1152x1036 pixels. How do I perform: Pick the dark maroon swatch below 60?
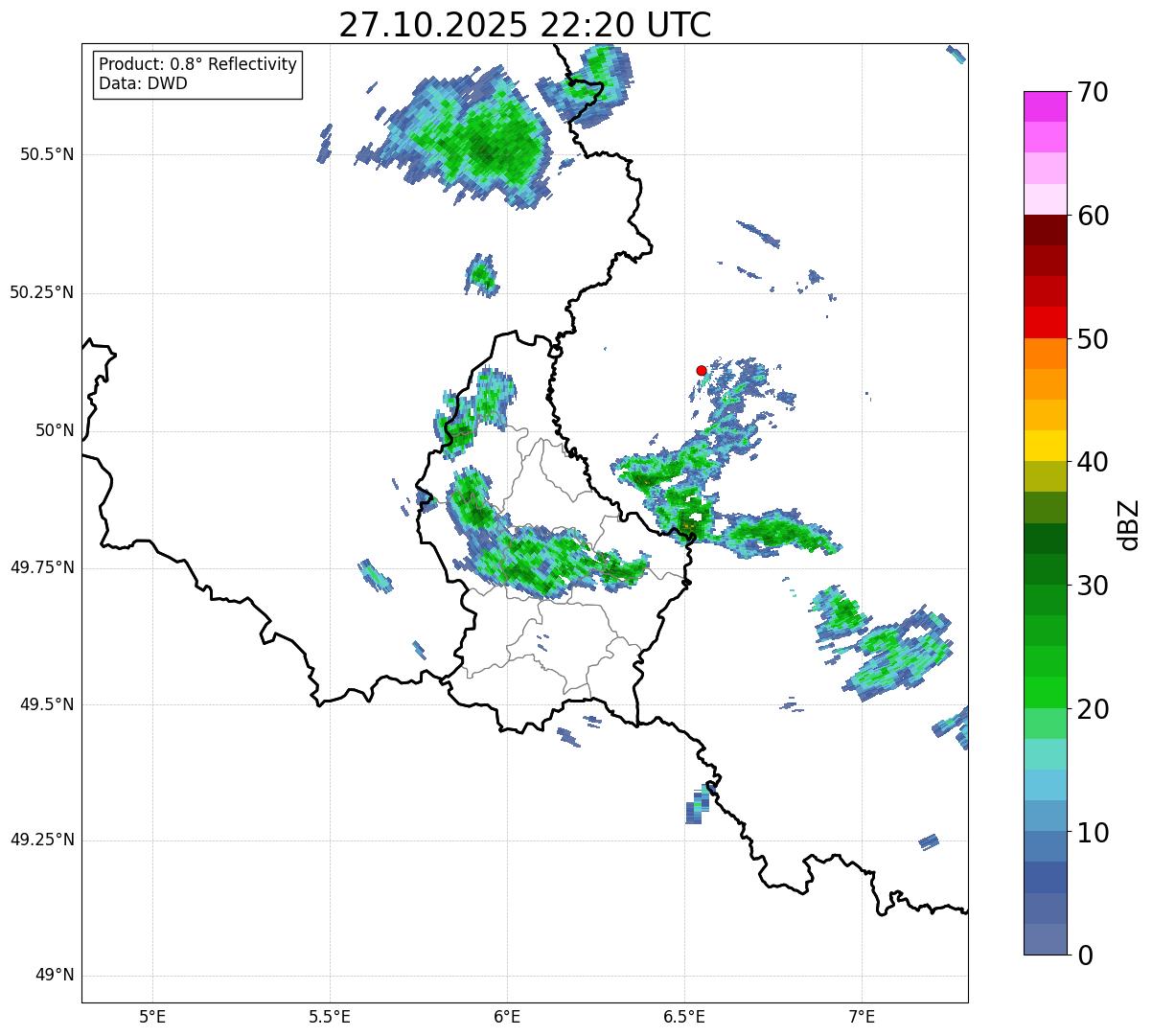(x=1046, y=230)
